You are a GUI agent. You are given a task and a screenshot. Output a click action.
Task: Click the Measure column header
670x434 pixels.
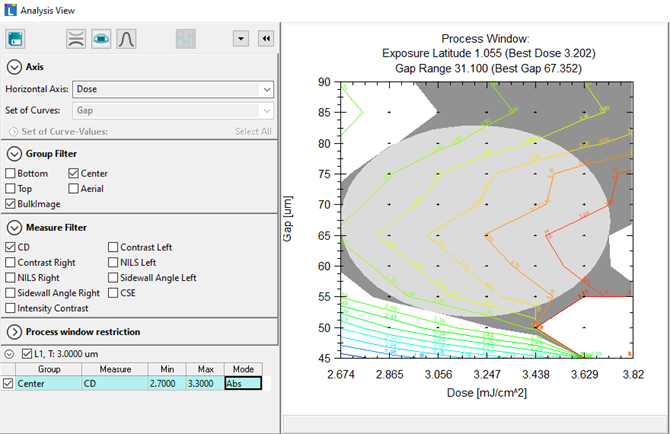(114, 369)
